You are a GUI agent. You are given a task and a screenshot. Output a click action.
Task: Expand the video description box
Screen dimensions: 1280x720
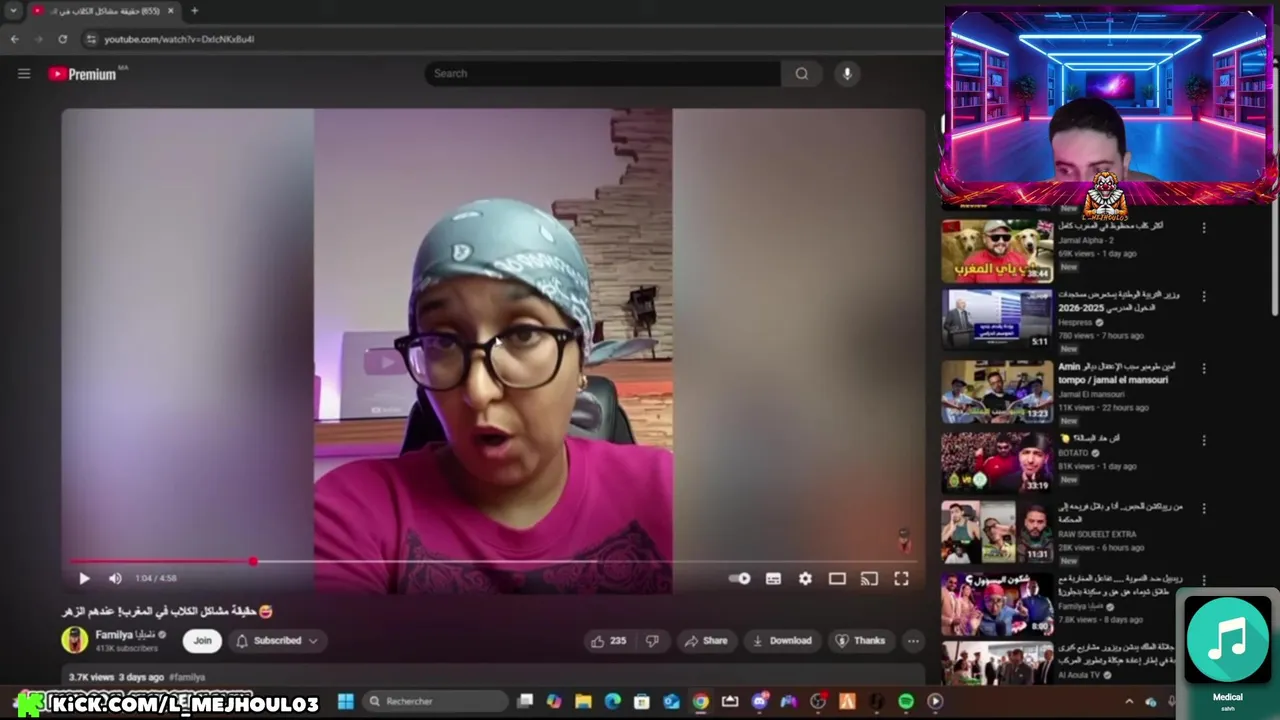[x=494, y=676]
